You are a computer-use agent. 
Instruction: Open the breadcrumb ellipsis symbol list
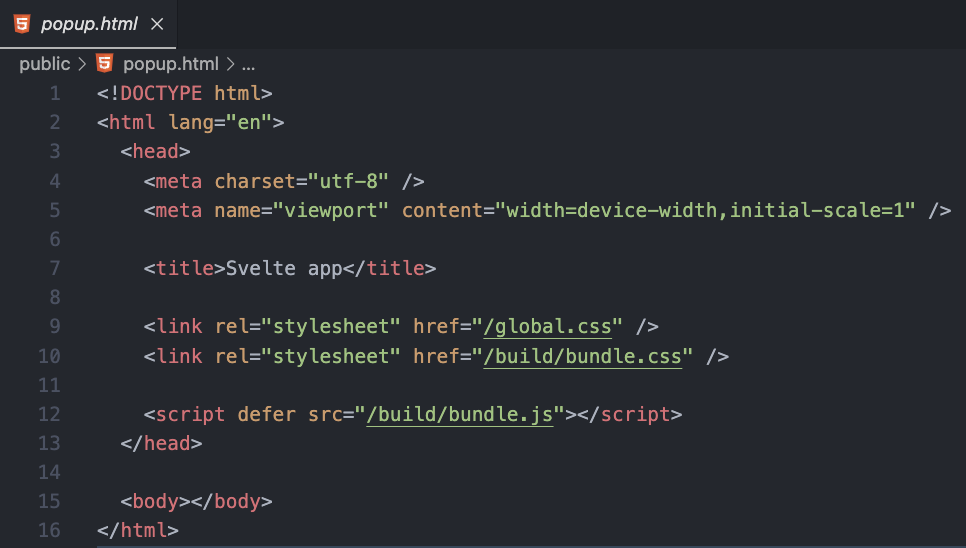(x=248, y=65)
